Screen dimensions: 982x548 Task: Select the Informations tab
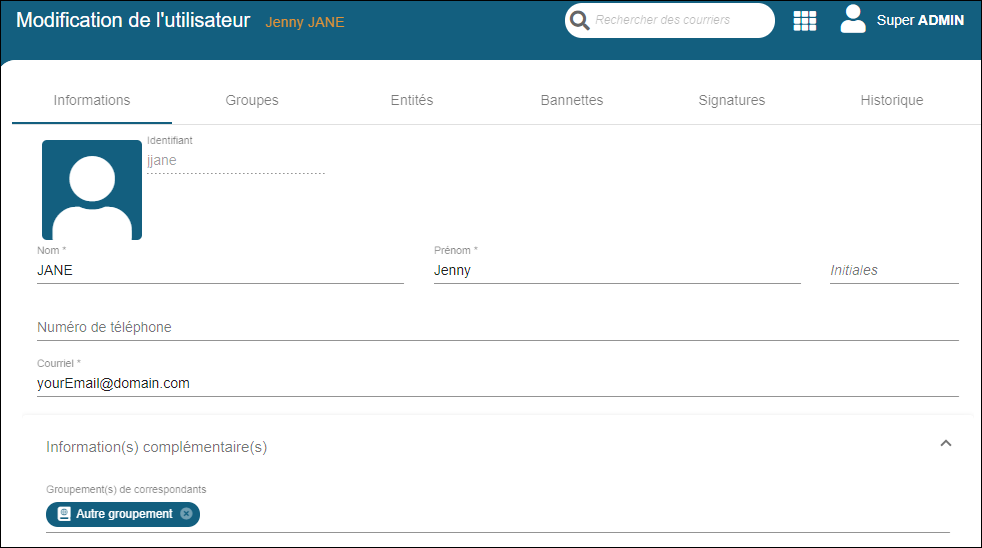92,100
